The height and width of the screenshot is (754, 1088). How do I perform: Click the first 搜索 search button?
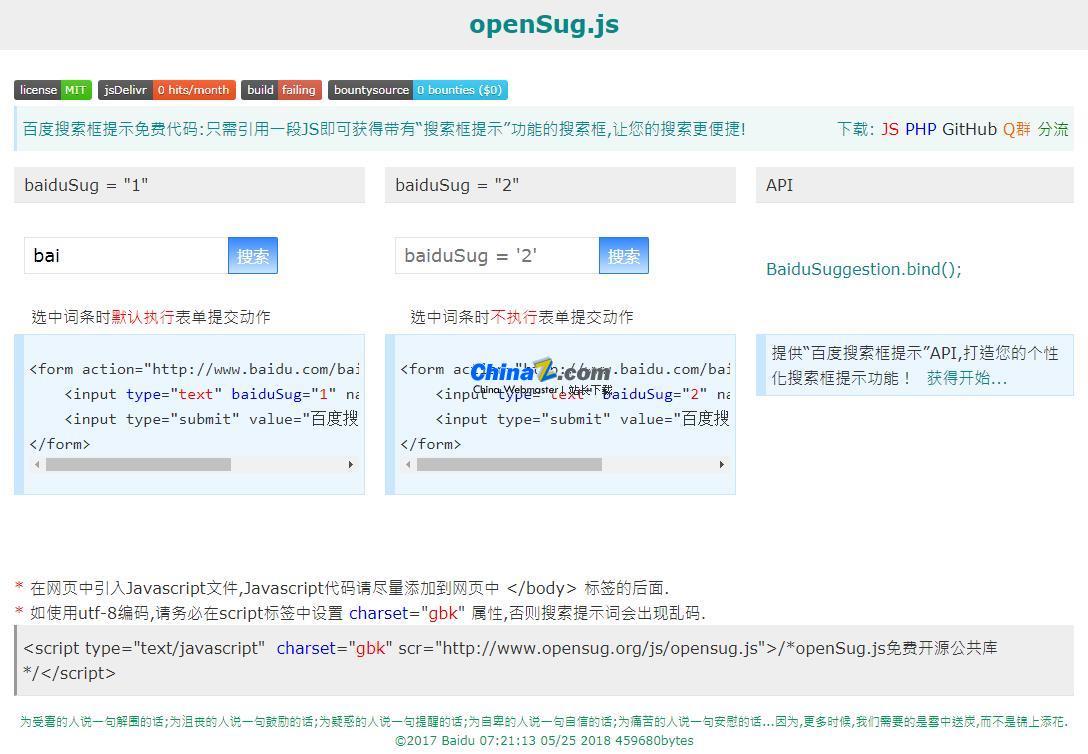tap(253, 255)
